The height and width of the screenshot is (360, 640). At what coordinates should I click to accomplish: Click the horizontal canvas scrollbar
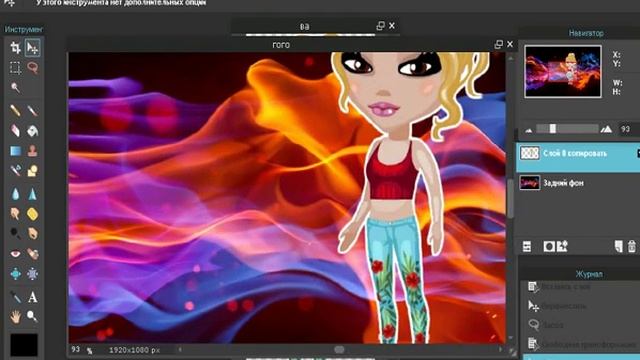(x=340, y=349)
